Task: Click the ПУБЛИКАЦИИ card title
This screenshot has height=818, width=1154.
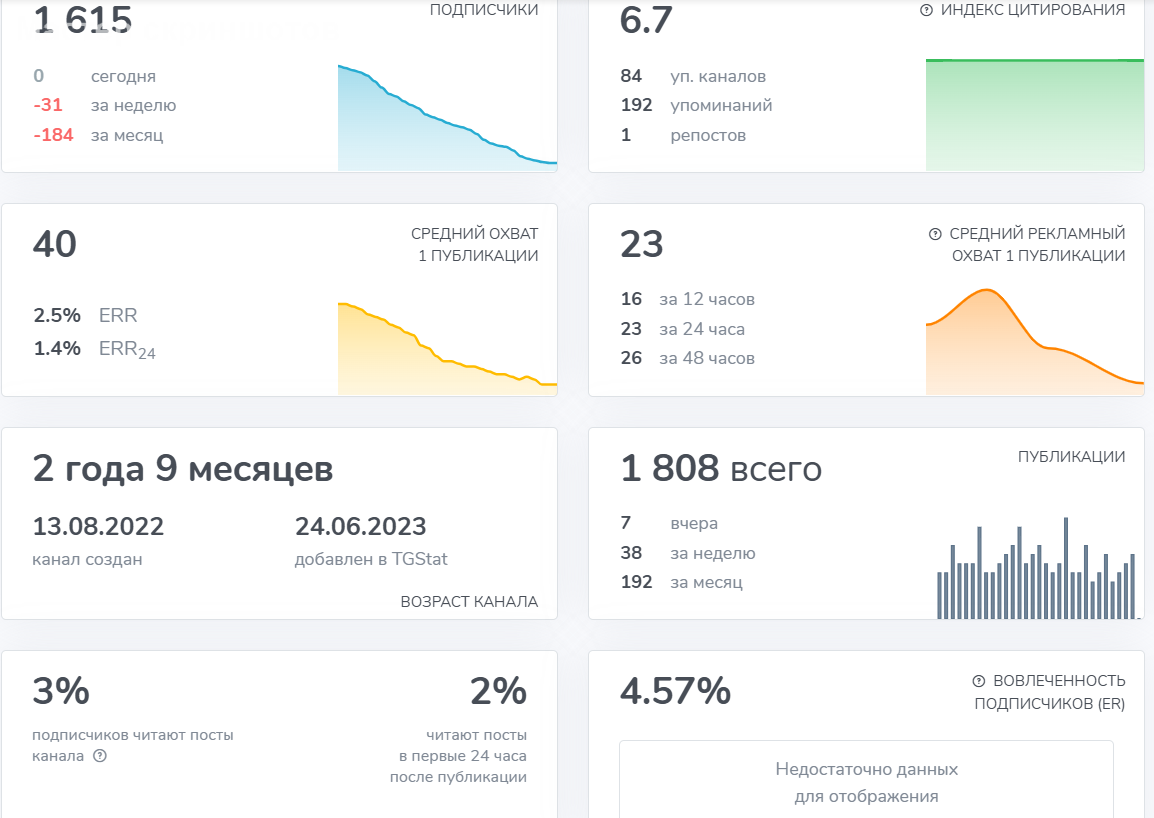Action: (1072, 456)
